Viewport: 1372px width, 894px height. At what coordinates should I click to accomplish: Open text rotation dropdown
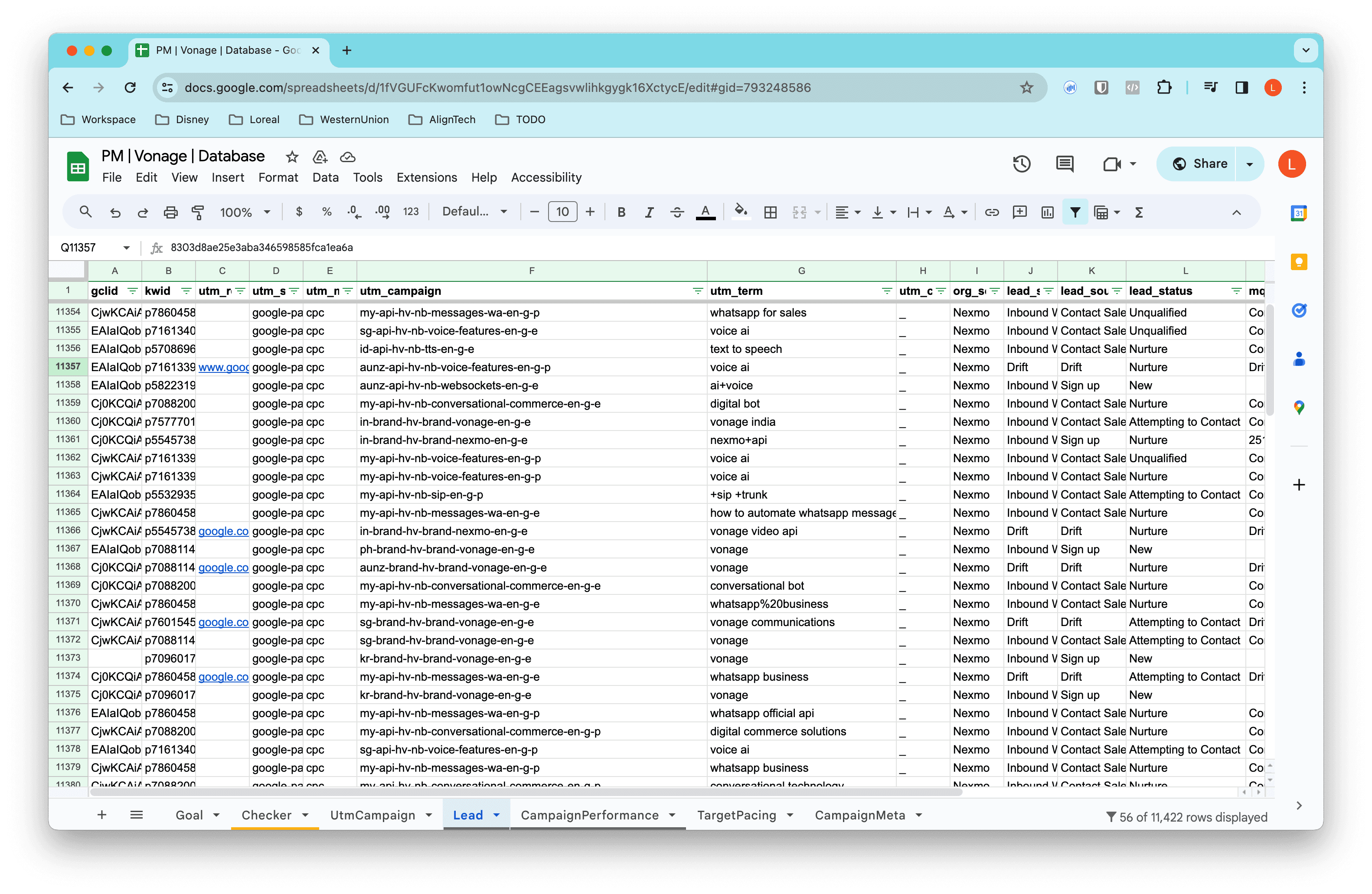955,212
